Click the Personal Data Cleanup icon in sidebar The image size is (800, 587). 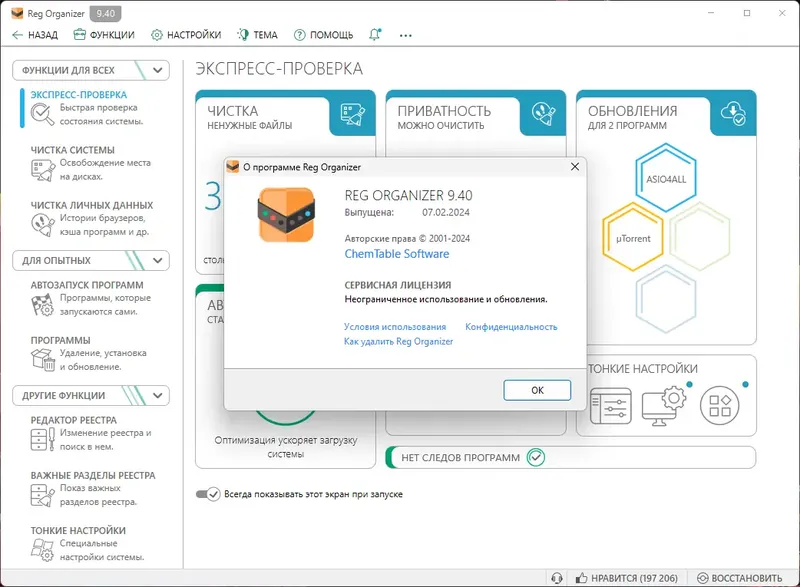(42, 225)
